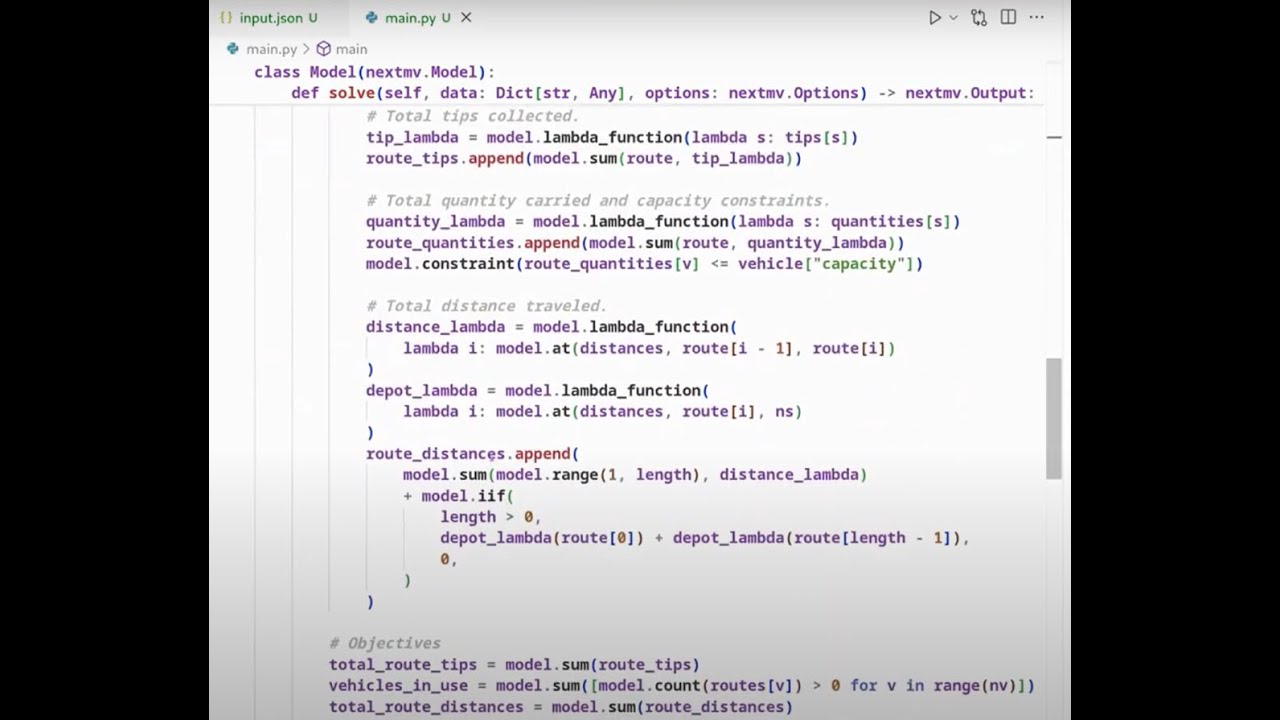Click the sticky 'class Model(nextmv.Model):' line

click(x=375, y=72)
